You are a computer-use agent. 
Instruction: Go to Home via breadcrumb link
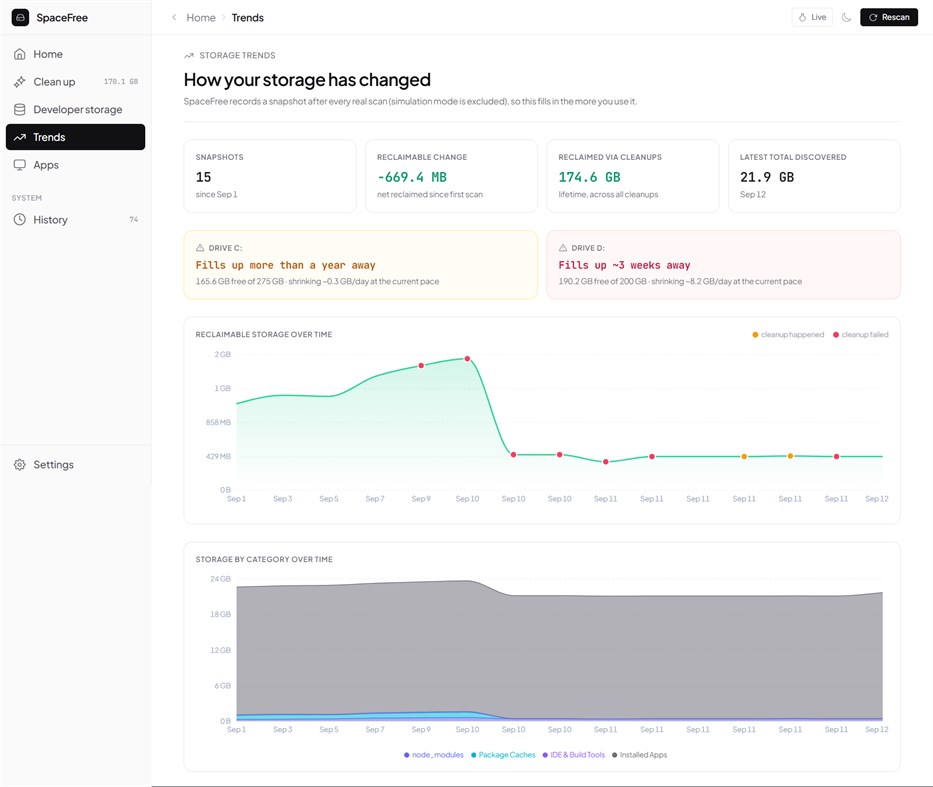(x=201, y=18)
